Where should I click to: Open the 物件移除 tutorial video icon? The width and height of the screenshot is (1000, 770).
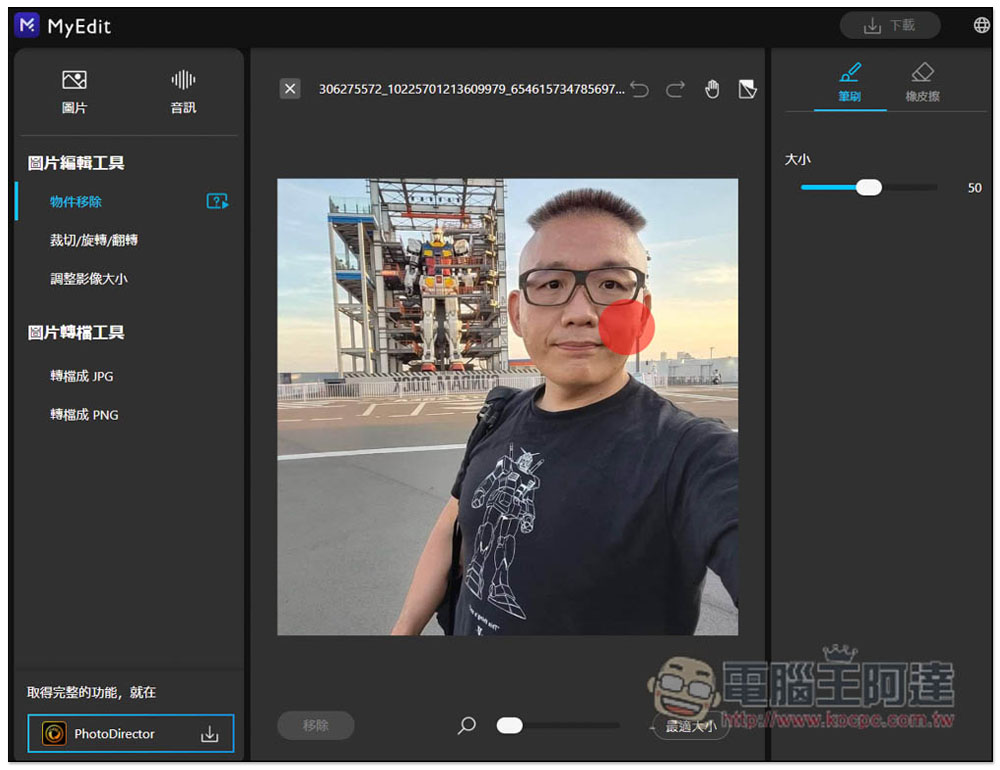217,201
